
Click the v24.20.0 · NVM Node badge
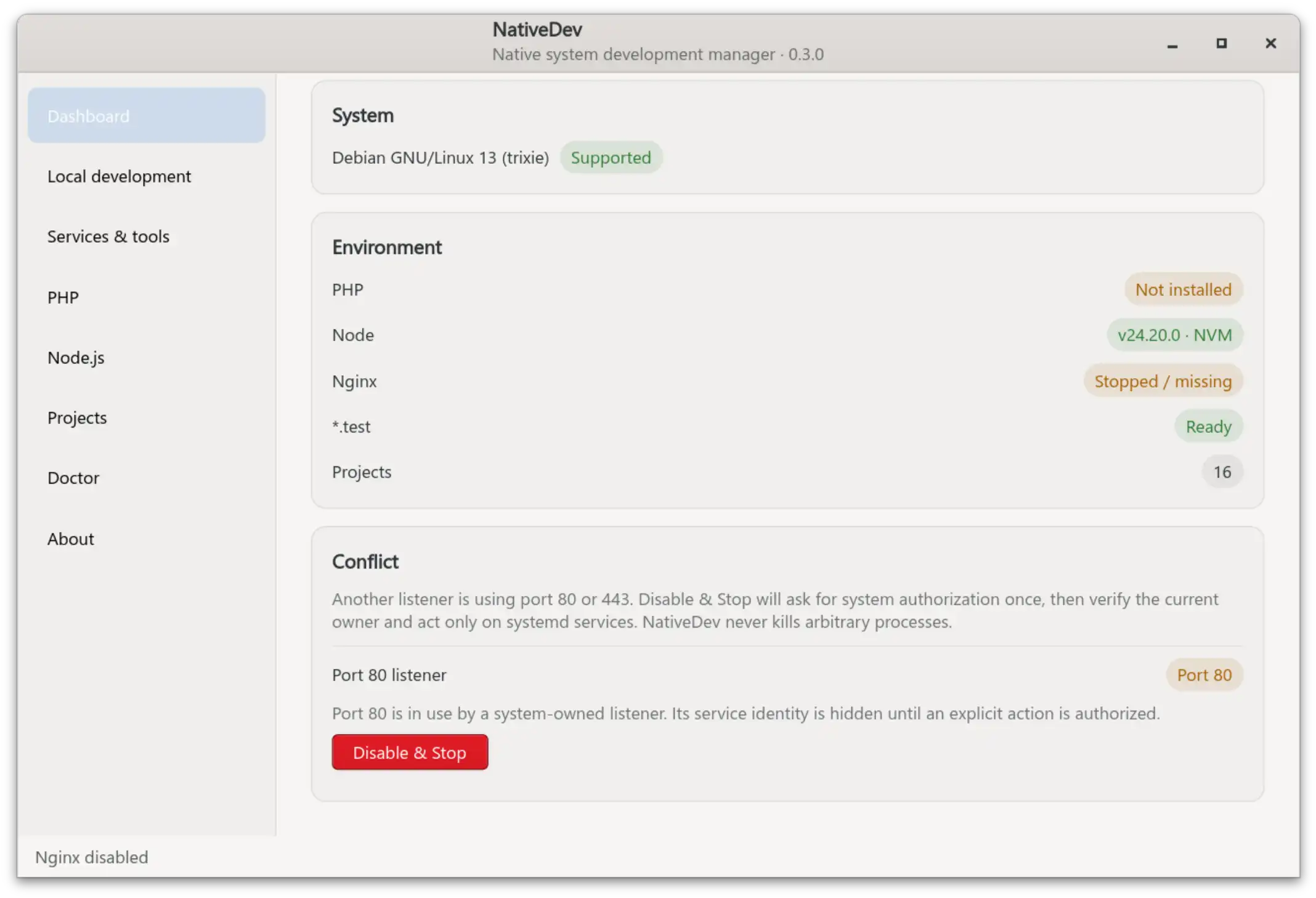pos(1175,335)
